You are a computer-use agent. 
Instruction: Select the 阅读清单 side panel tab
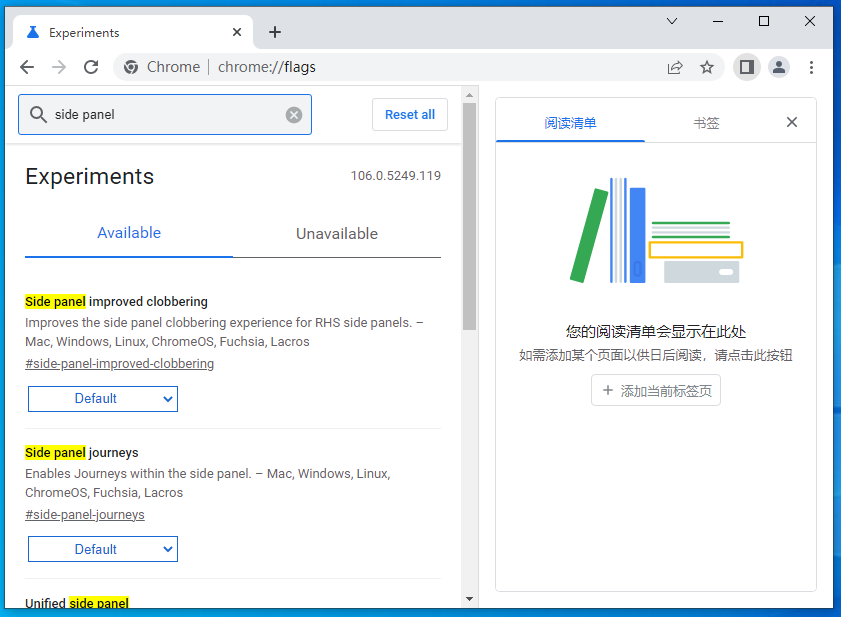click(x=570, y=123)
